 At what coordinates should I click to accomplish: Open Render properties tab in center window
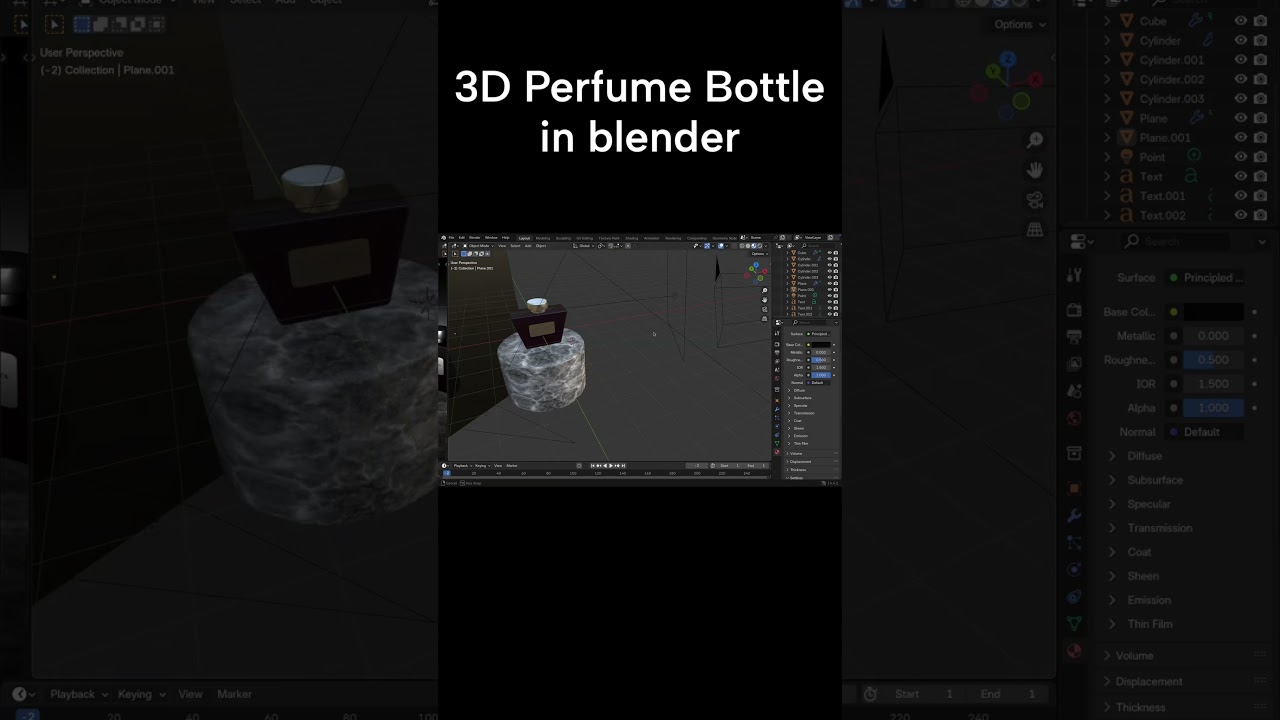click(x=777, y=344)
